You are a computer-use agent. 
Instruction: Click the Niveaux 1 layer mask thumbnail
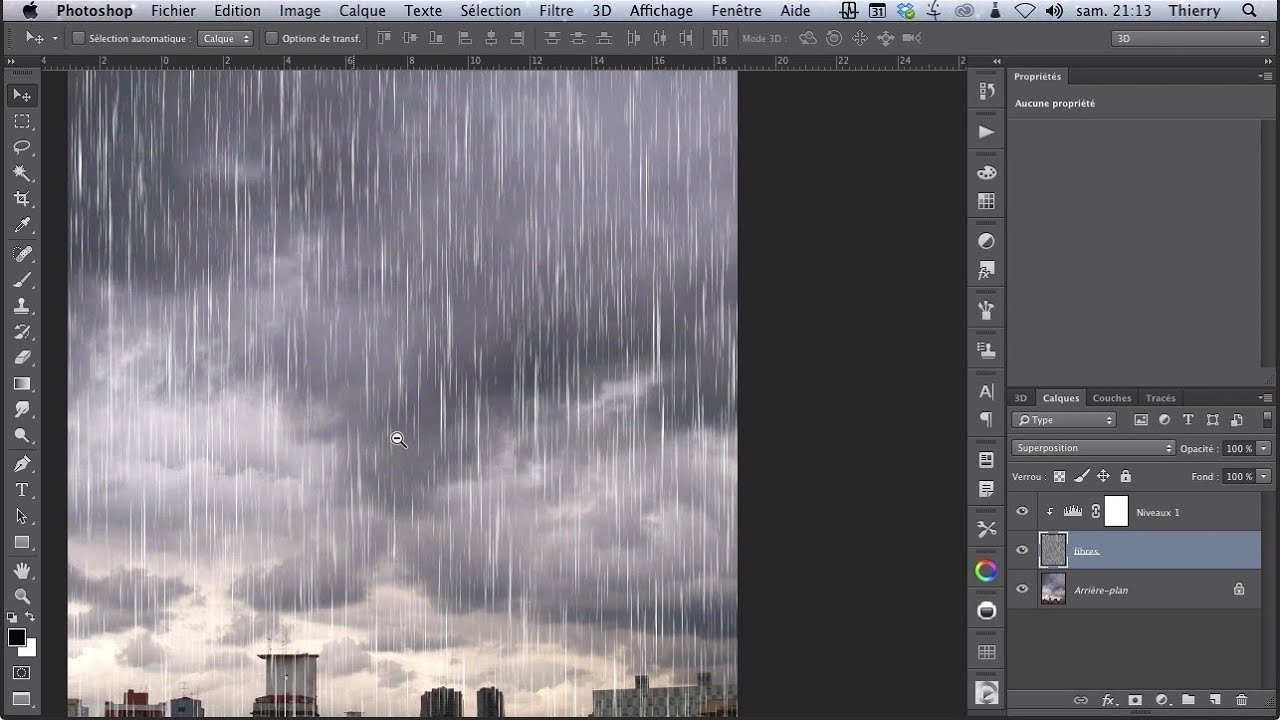[x=1116, y=512]
